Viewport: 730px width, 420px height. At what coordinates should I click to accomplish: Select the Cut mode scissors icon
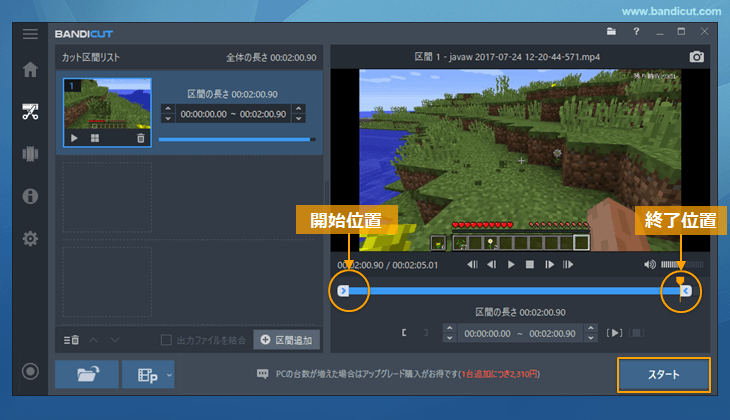30,112
